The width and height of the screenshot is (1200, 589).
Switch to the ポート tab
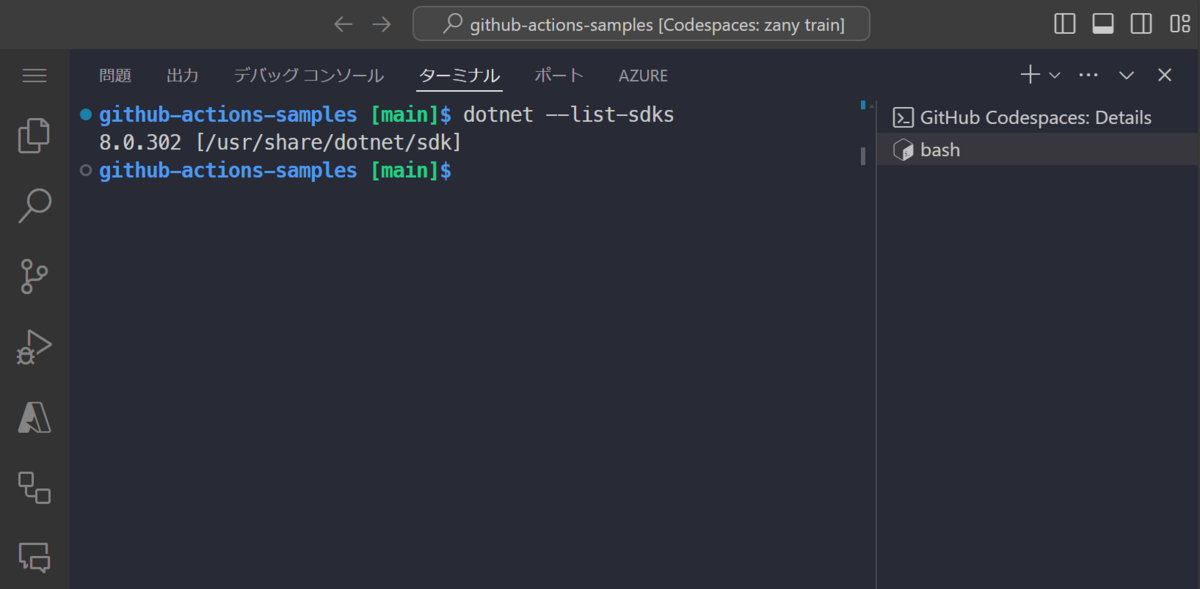point(559,75)
